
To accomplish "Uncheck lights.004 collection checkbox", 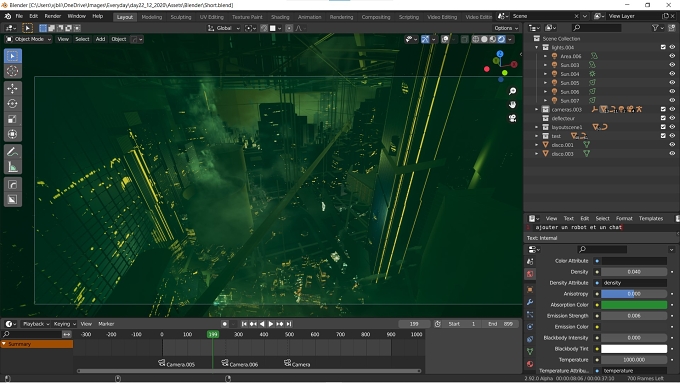I will (663, 47).
